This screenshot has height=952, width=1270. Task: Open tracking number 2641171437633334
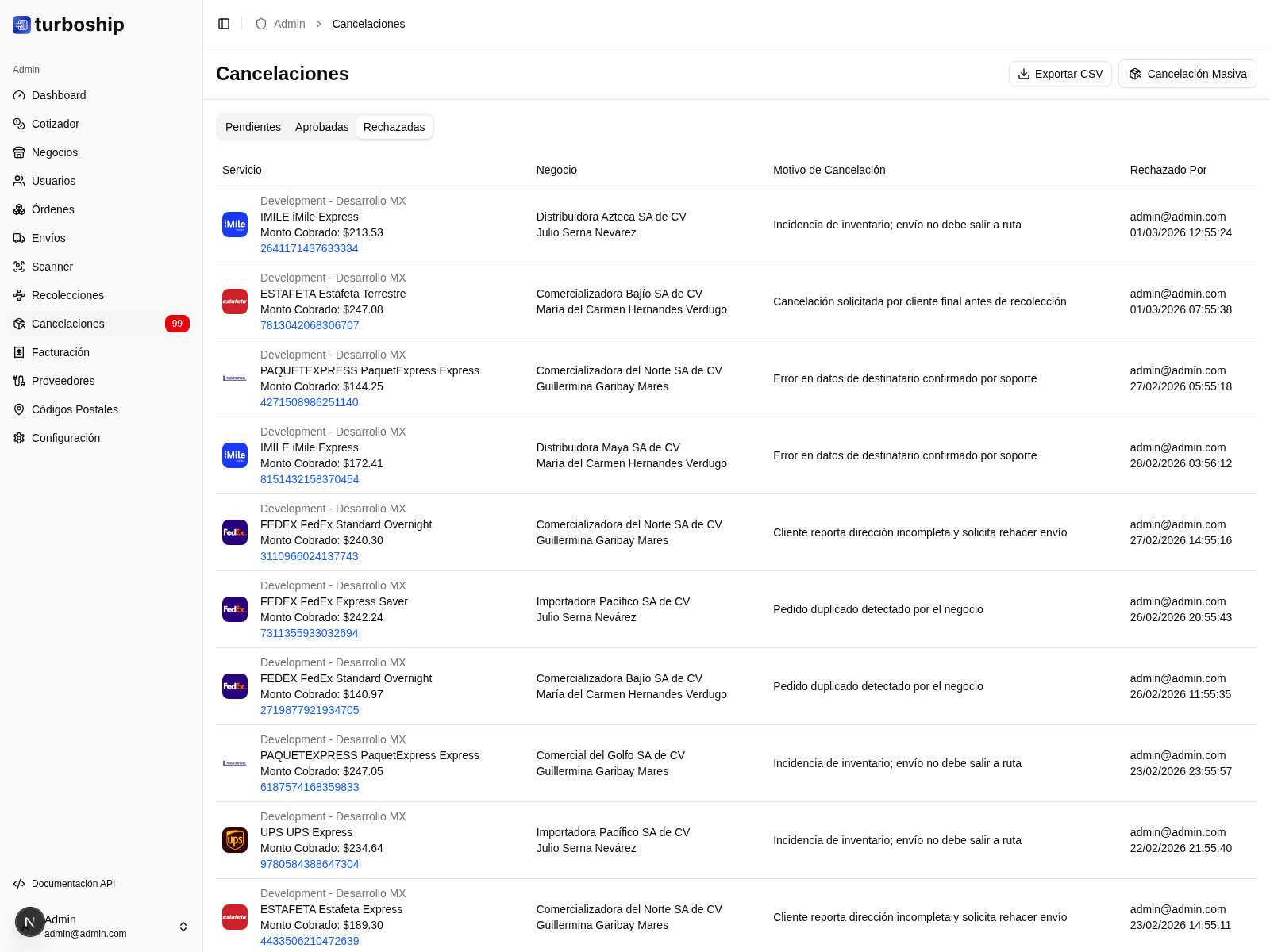309,248
